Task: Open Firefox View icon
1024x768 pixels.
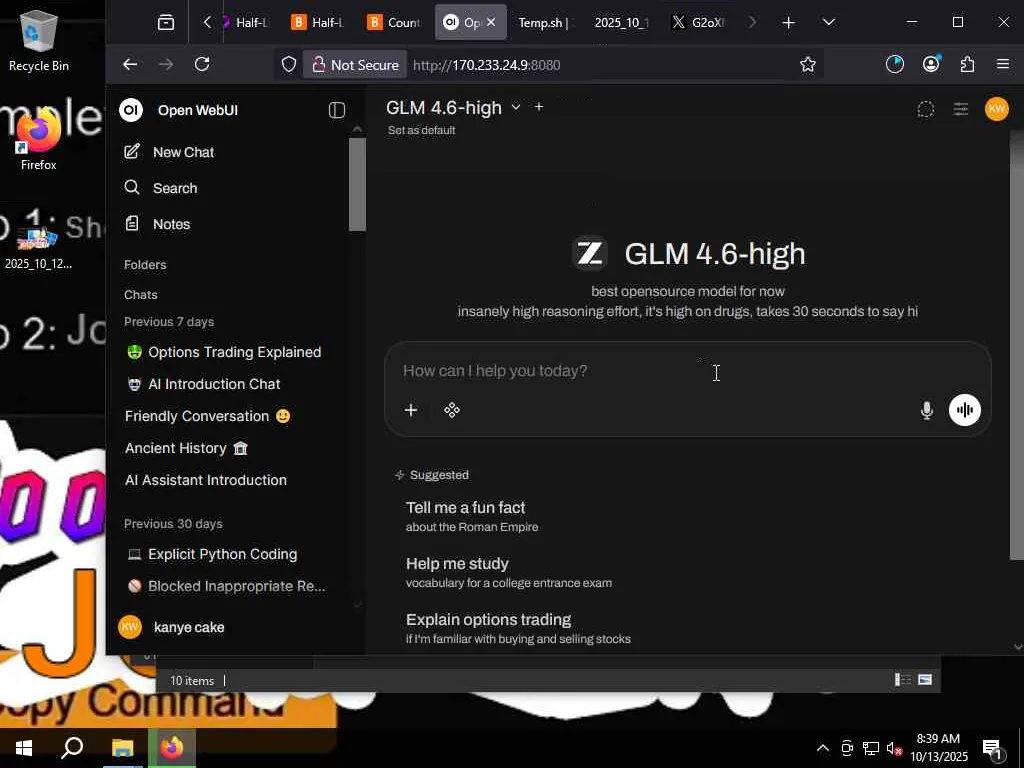Action: [166, 22]
